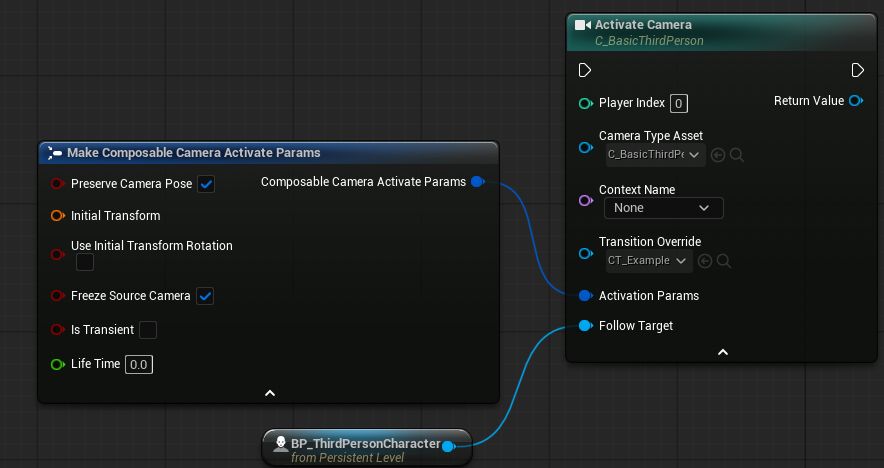Click the browse magnifier icon beside Transition Override
This screenshot has height=468, width=884.
pos(724,260)
